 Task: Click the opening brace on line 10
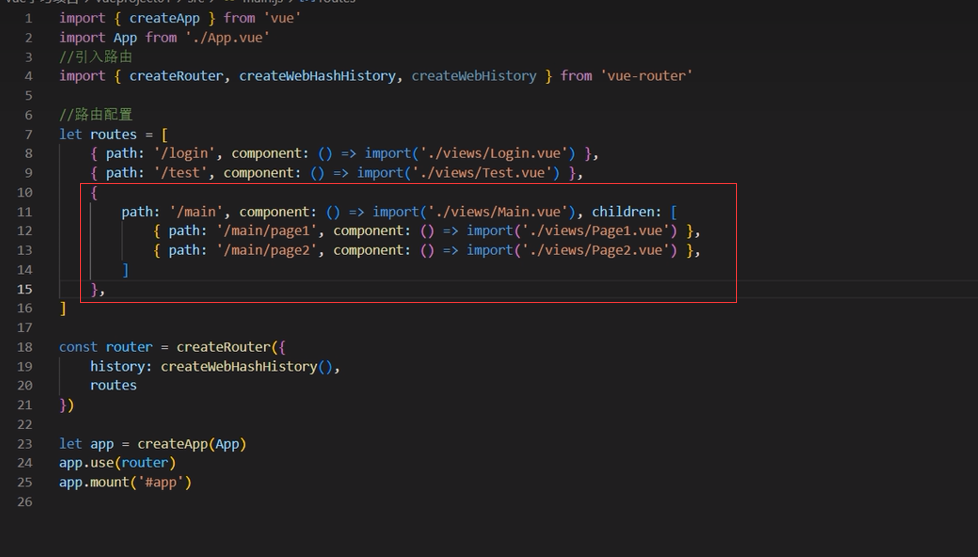pos(94,193)
